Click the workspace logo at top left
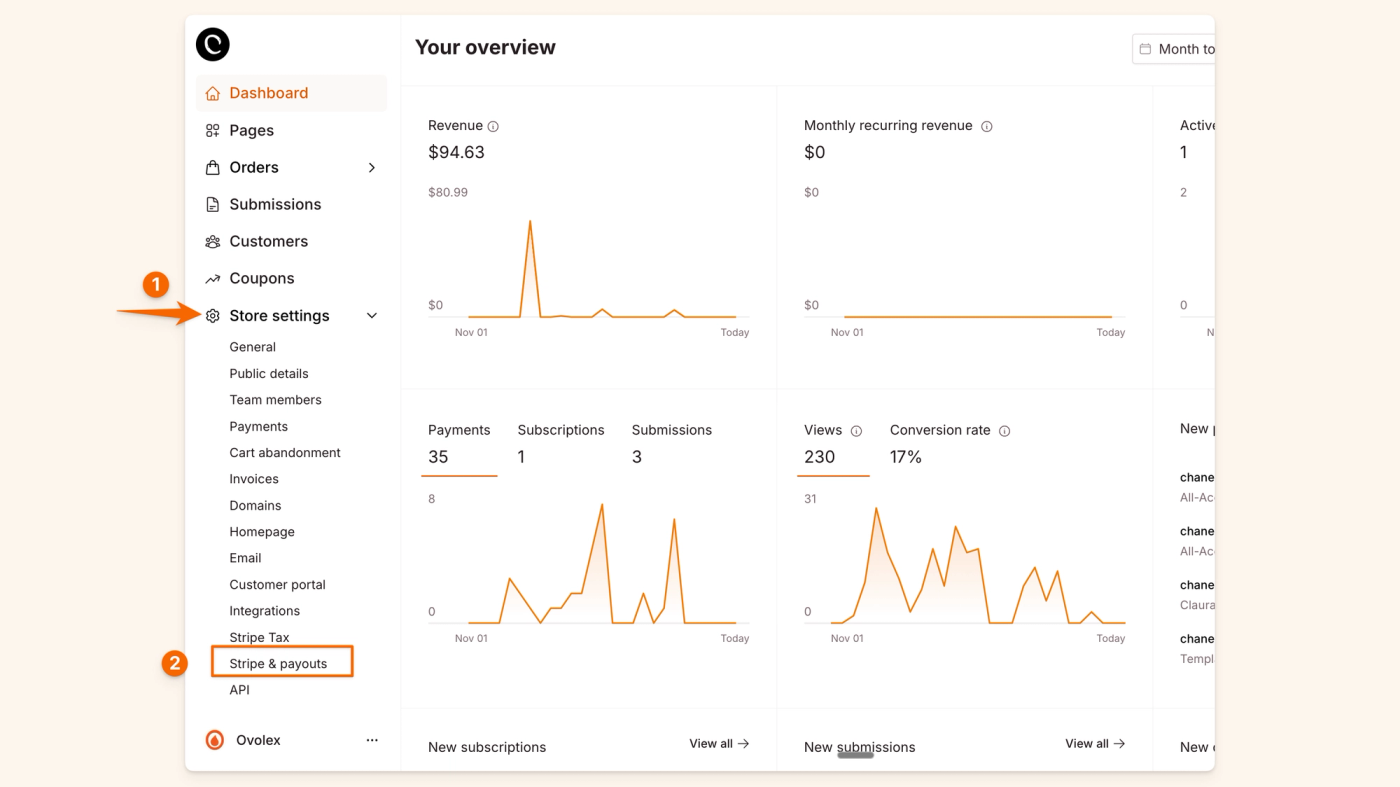Screen dimensions: 1400x787 [x=212, y=44]
